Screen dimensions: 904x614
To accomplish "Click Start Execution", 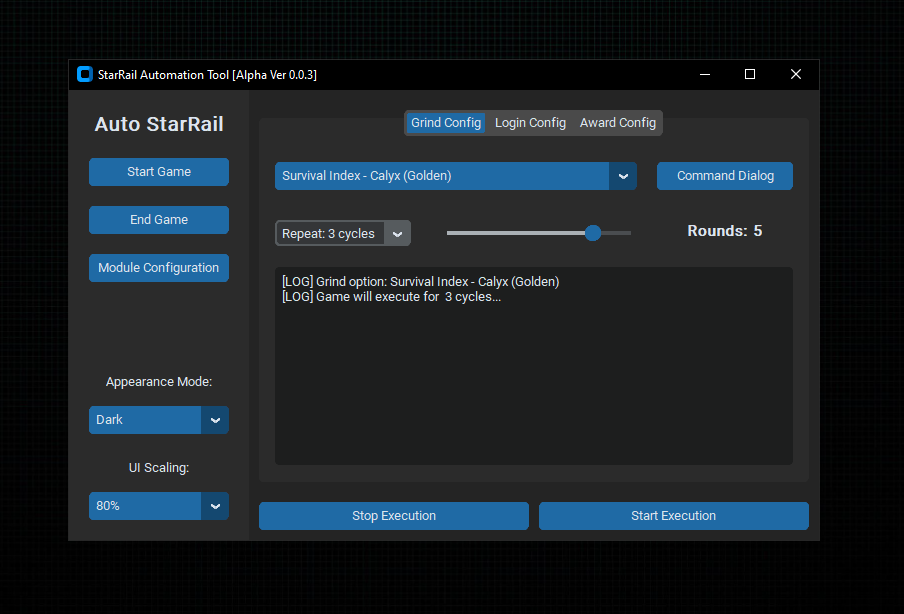I will pos(673,516).
